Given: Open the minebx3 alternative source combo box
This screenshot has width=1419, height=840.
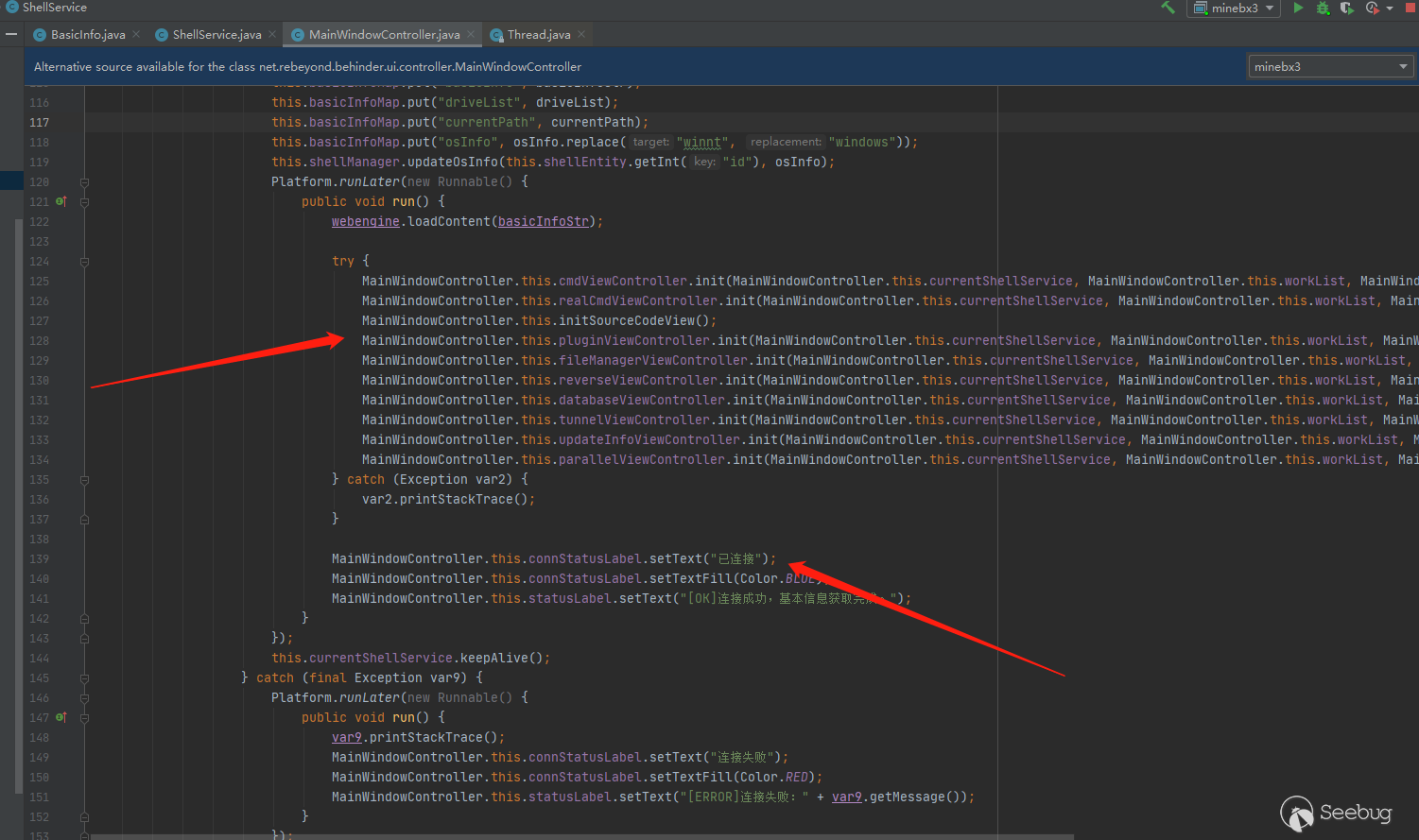Looking at the screenshot, I should (1330, 66).
